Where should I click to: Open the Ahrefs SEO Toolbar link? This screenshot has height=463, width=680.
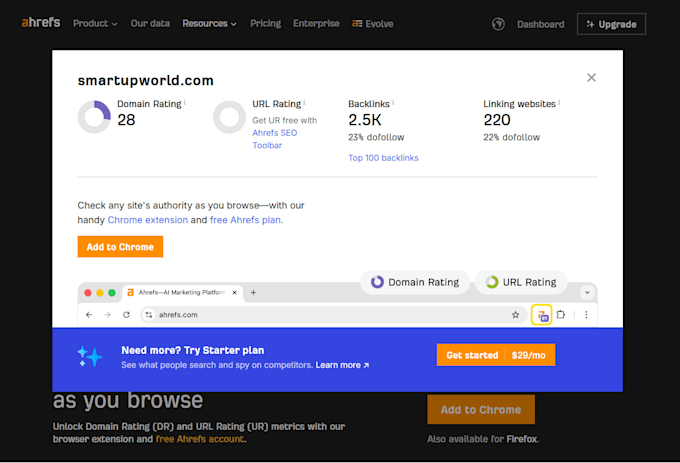pyautogui.click(x=275, y=139)
